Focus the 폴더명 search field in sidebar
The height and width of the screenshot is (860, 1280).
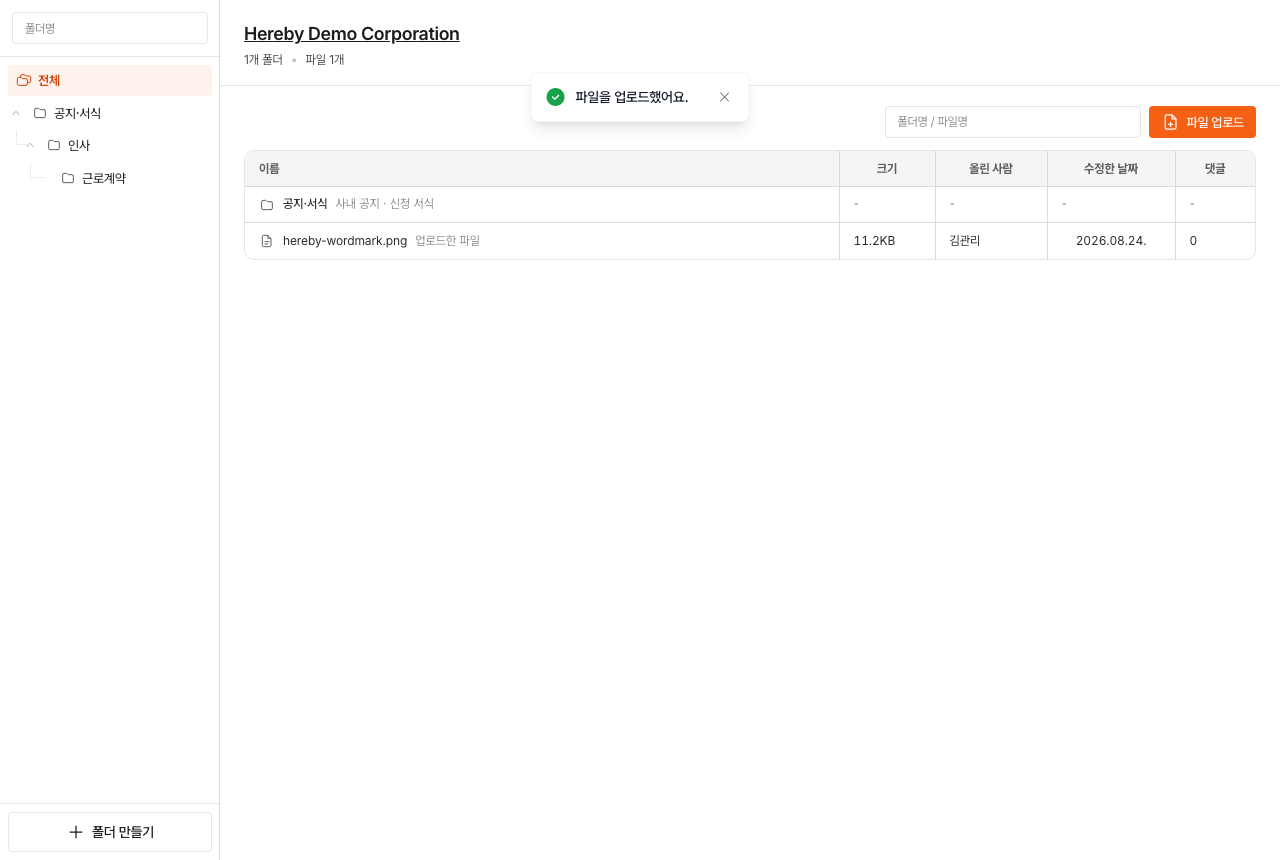(x=110, y=28)
